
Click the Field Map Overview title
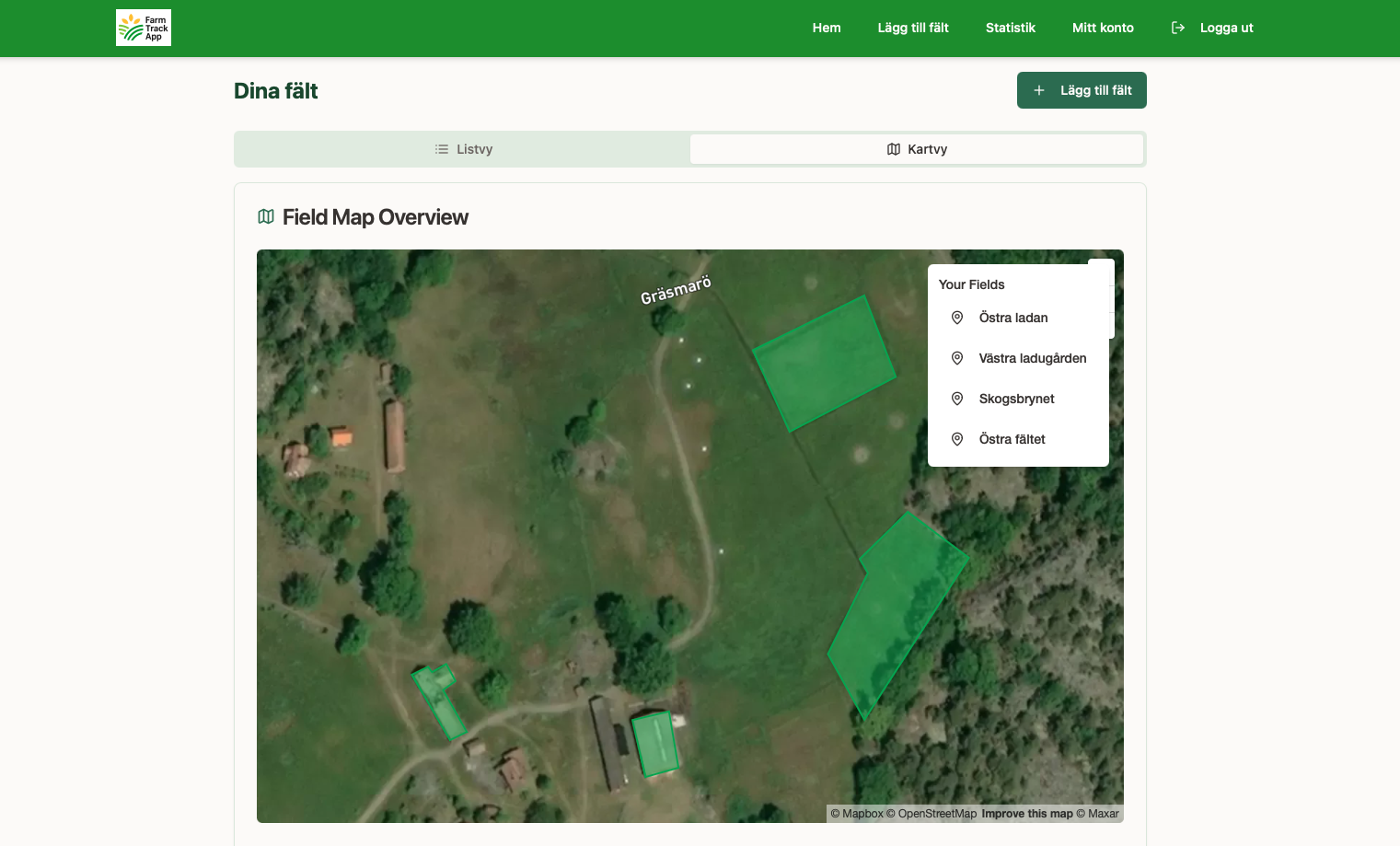click(376, 217)
